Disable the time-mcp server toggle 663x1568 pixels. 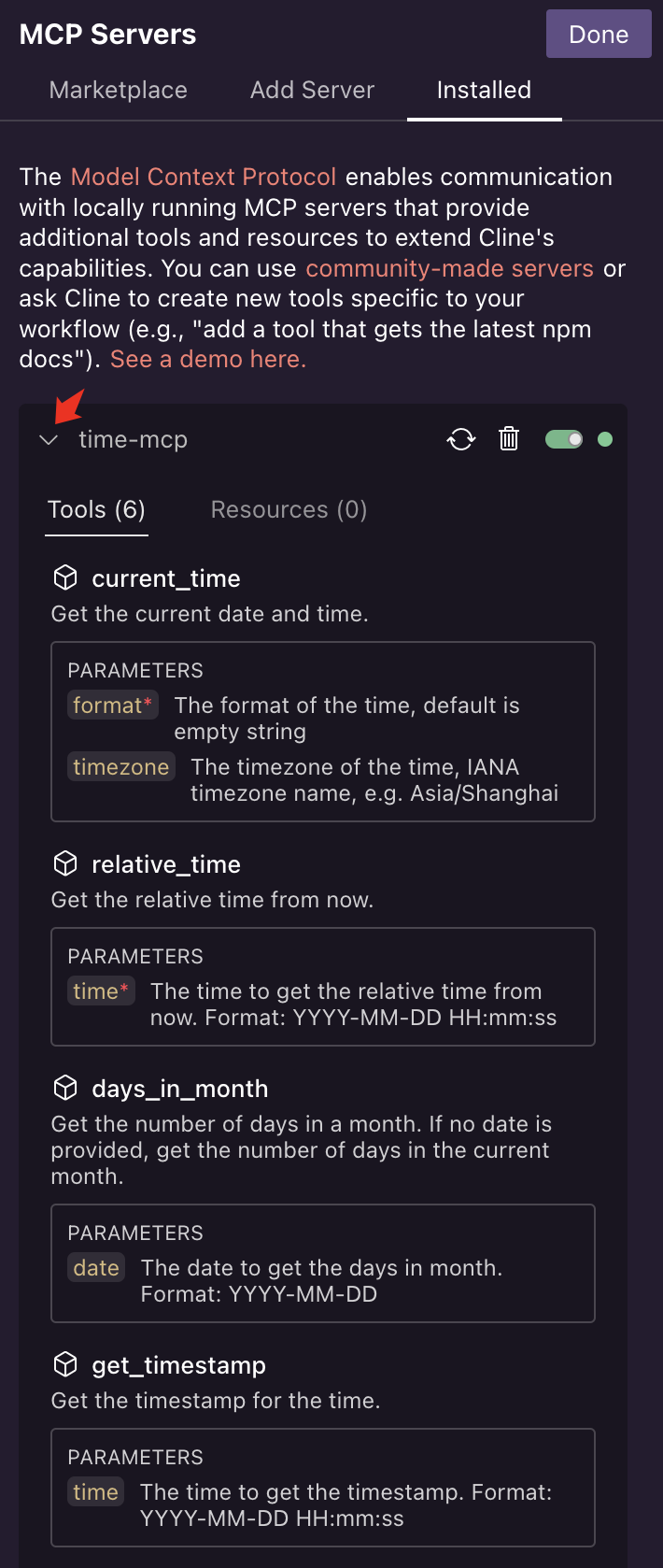coord(564,439)
